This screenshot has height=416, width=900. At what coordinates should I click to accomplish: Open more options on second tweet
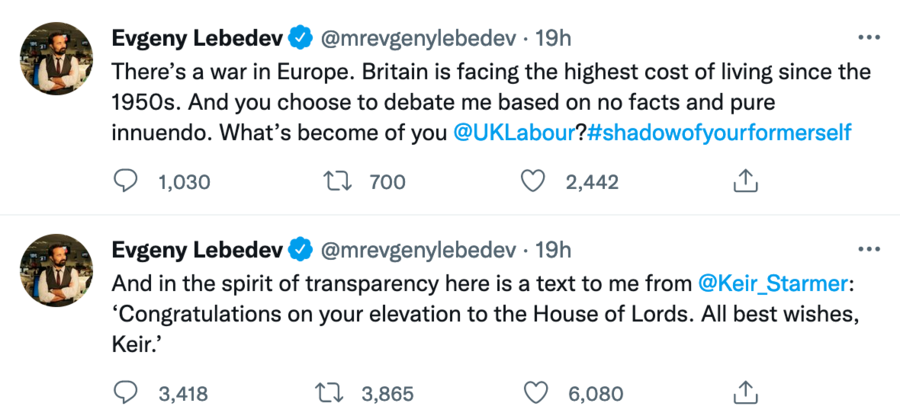(x=868, y=249)
